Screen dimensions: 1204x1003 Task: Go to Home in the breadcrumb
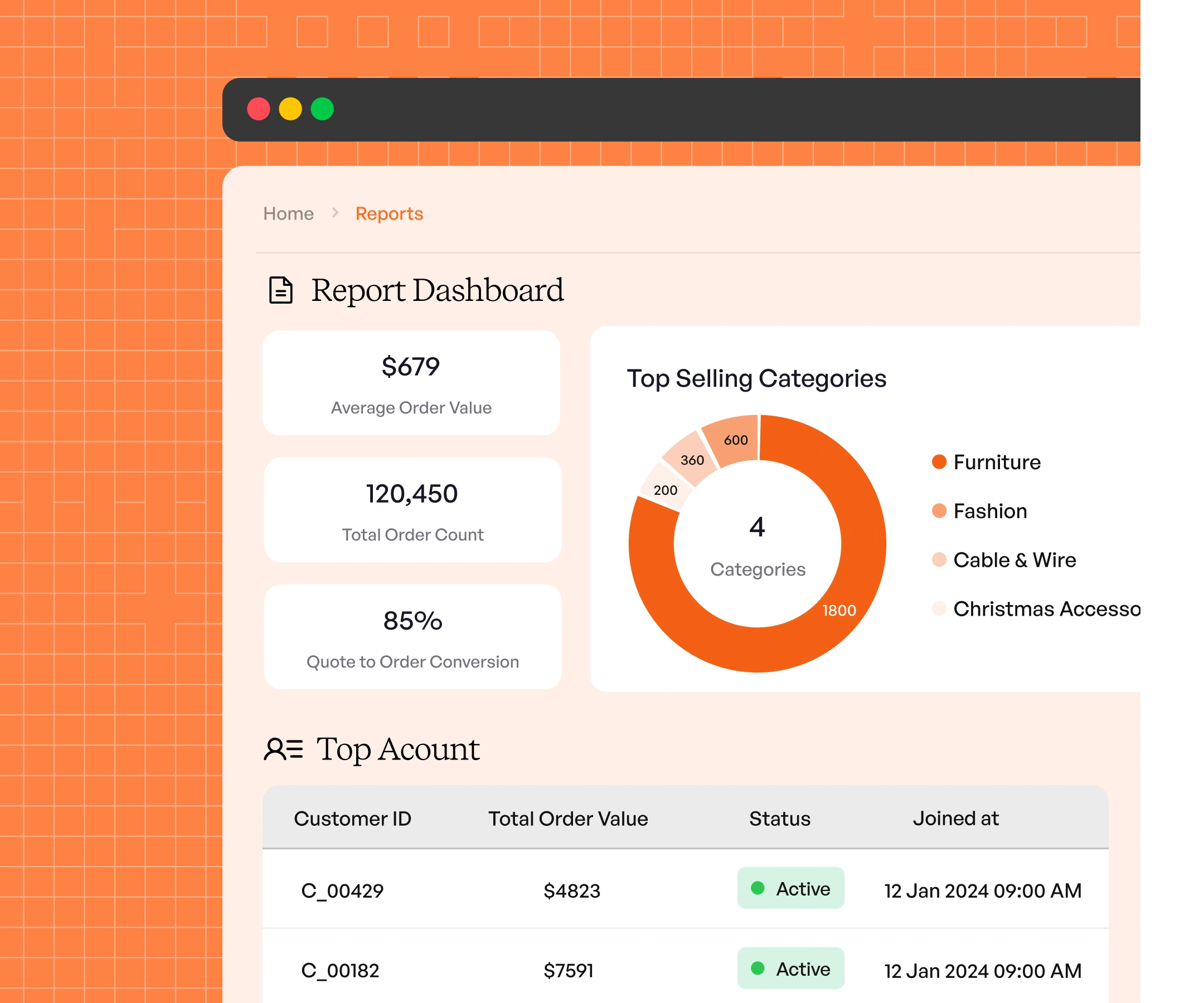(288, 214)
